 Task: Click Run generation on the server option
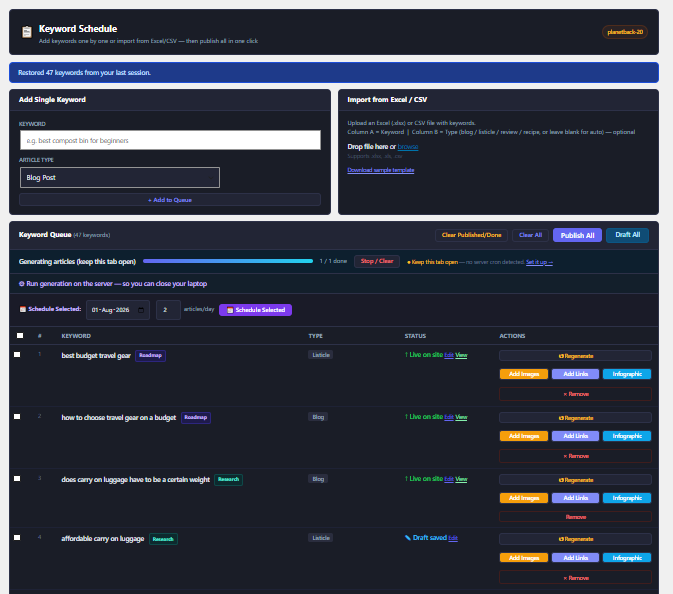pyautogui.click(x=113, y=284)
